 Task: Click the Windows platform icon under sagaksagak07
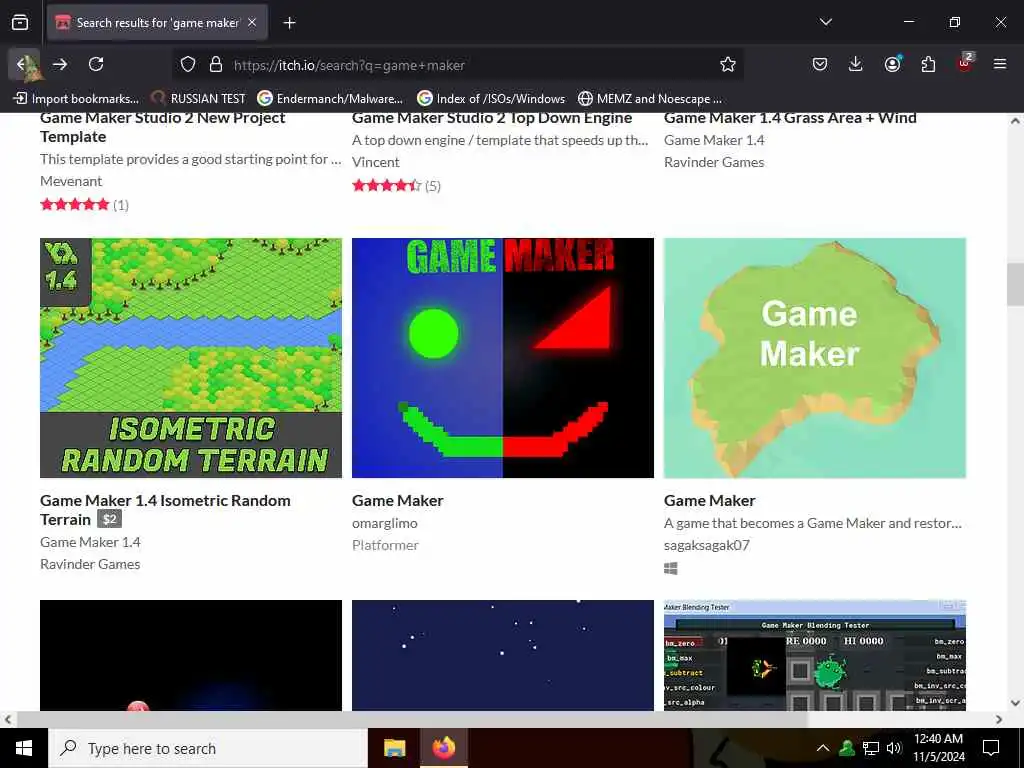[671, 569]
